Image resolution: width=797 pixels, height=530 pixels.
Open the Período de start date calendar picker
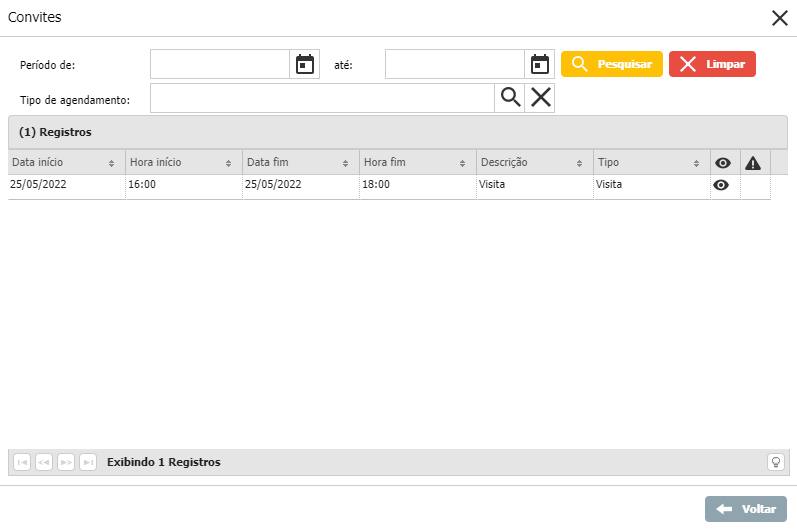click(x=305, y=64)
